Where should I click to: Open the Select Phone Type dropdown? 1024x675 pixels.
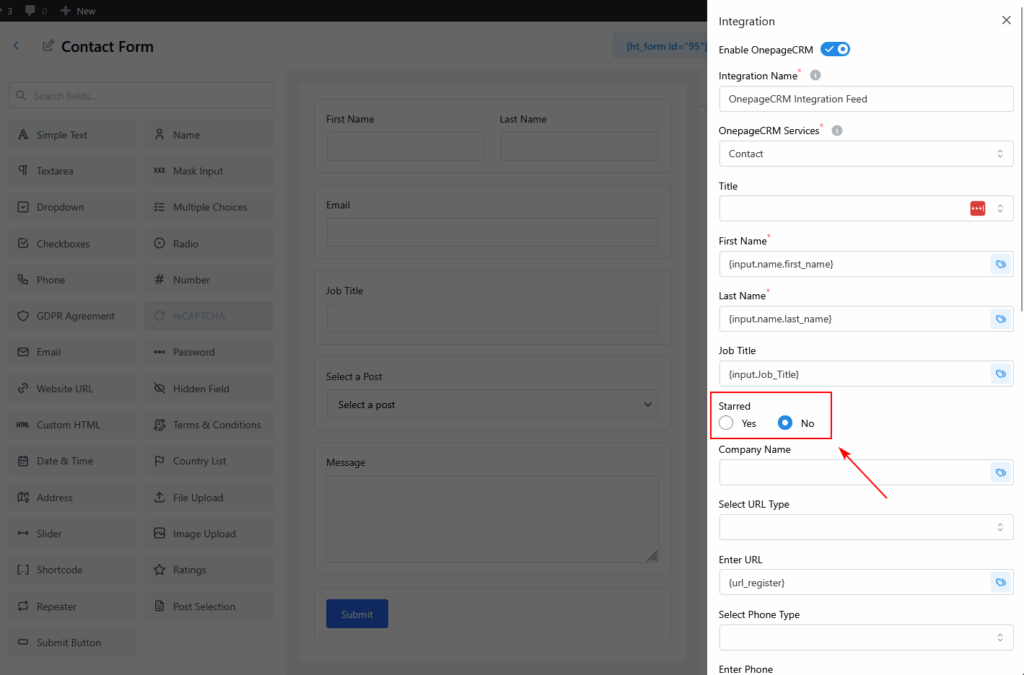click(x=865, y=637)
